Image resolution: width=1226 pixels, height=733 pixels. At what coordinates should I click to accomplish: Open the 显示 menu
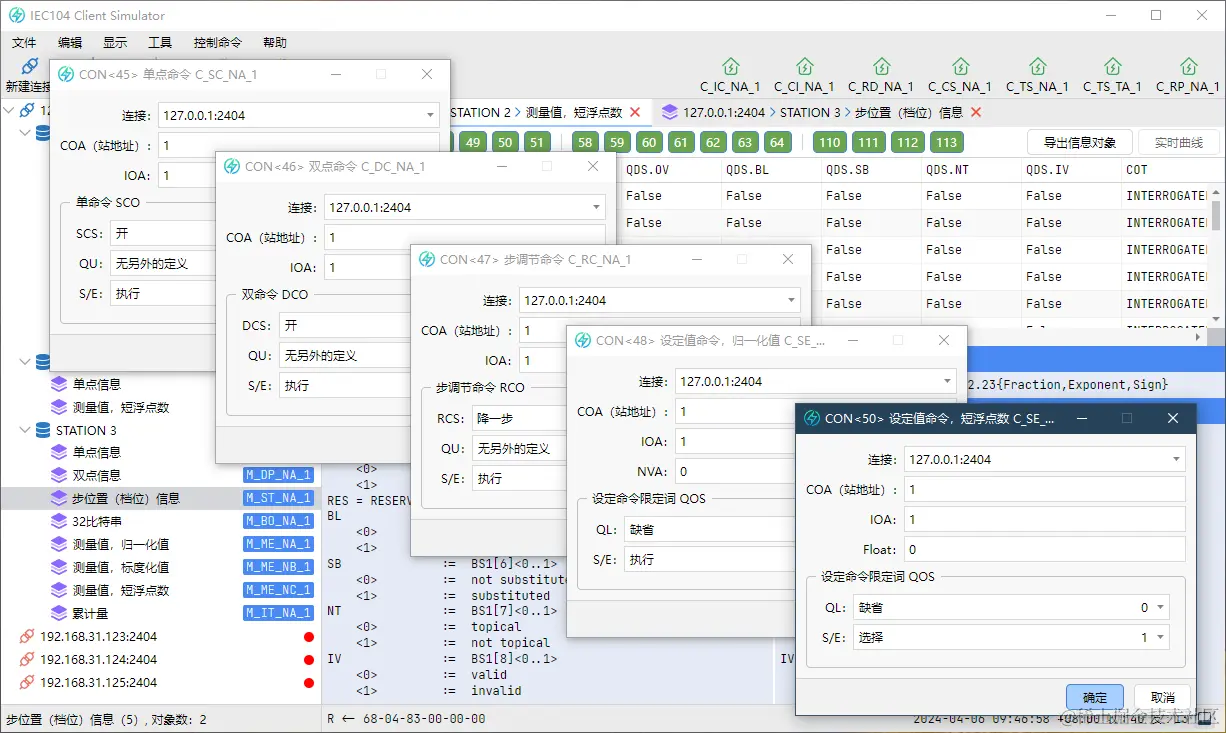[115, 43]
